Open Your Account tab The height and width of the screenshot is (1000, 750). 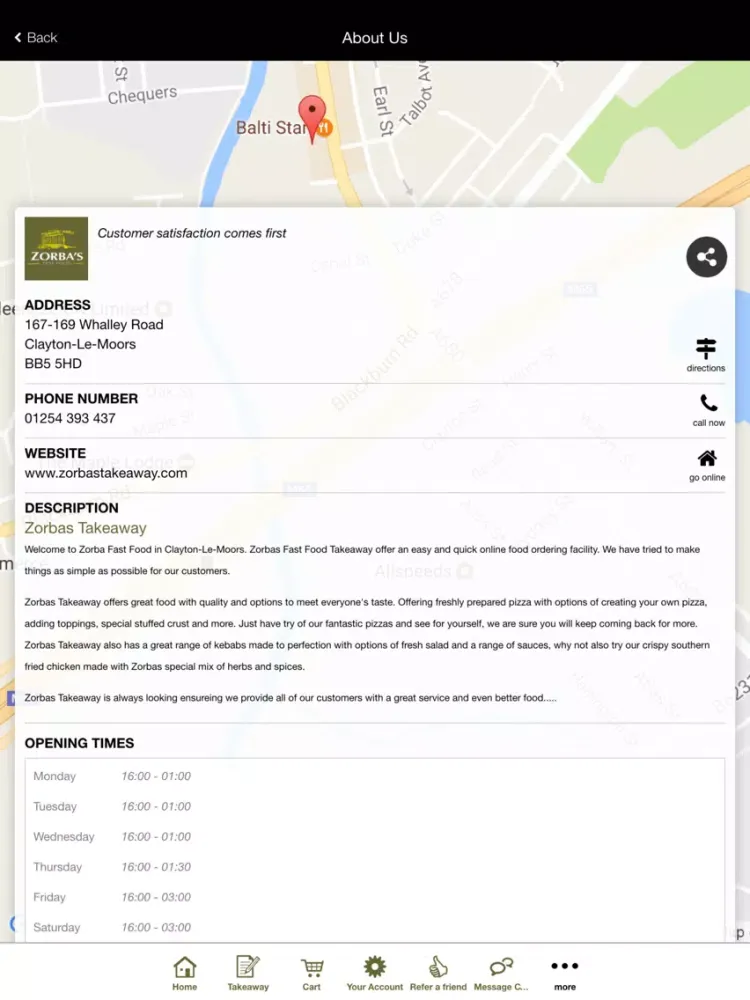[374, 973]
